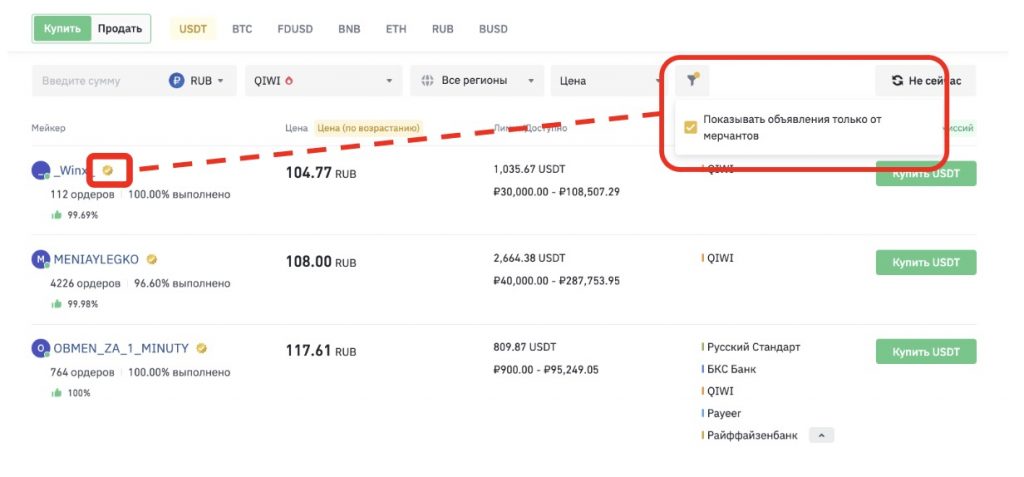Select the BTC currency tab
Viewport: 1024px width, 477px height.
pos(242,29)
